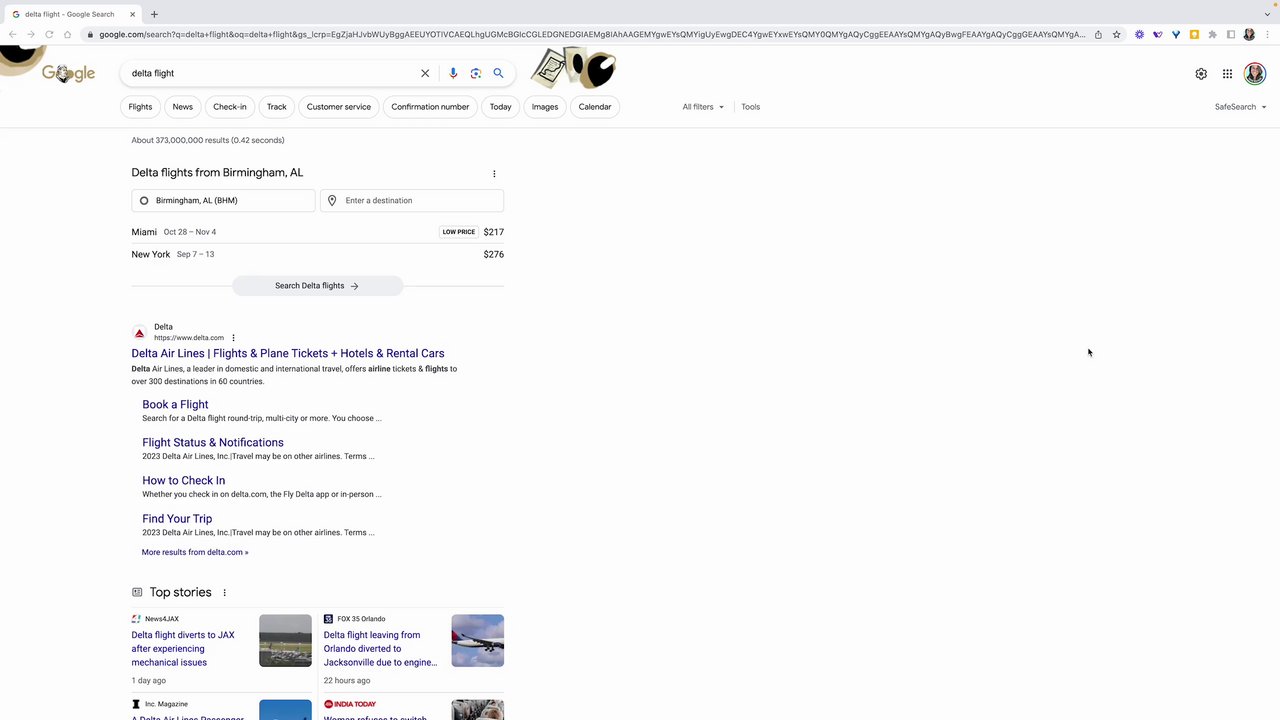Open News4JAX story about JAX diversion
The height and width of the screenshot is (720, 1280).
(183, 648)
